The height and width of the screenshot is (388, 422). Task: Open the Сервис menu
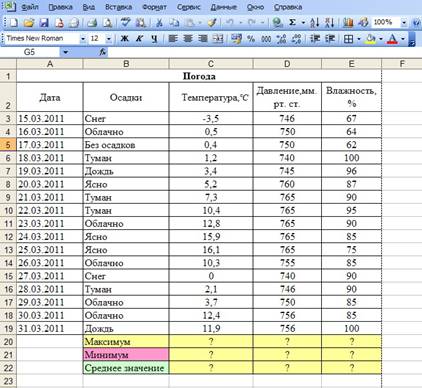[189, 7]
